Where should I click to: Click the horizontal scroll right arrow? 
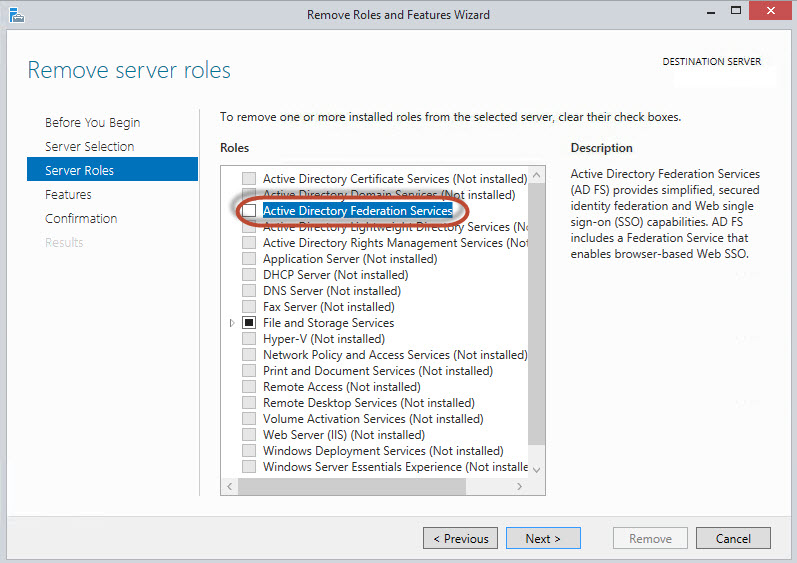tap(519, 486)
